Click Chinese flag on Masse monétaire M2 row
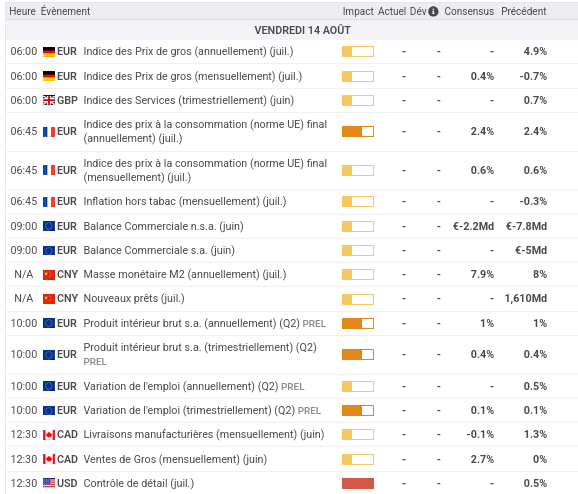This screenshot has width=578, height=494. coord(49,275)
